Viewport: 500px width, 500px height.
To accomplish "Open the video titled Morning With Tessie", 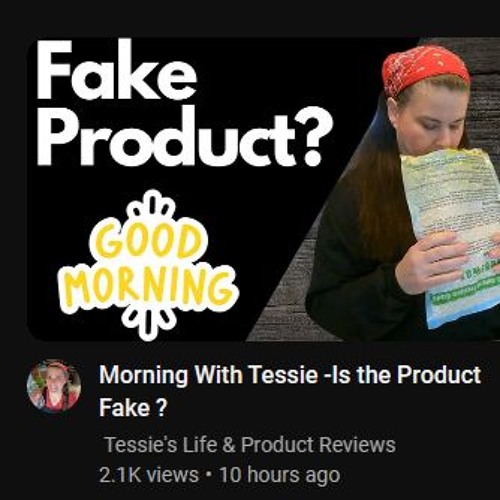I will [x=289, y=391].
